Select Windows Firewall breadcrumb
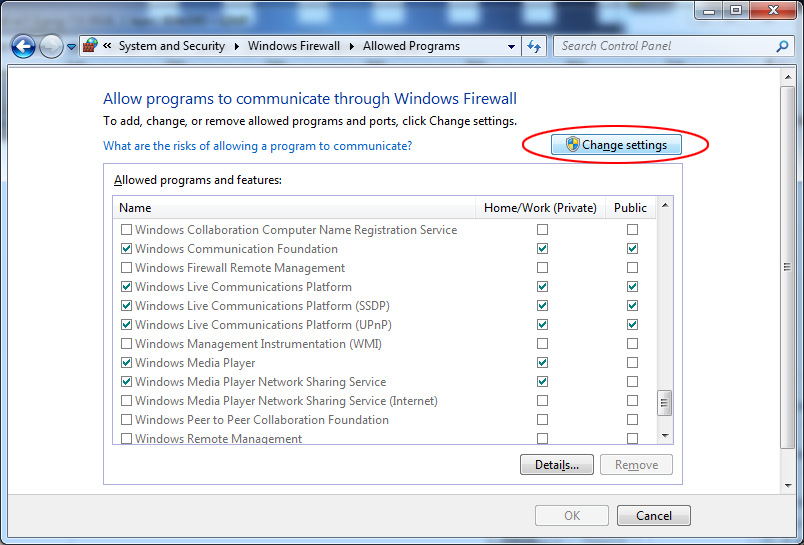 tap(294, 46)
